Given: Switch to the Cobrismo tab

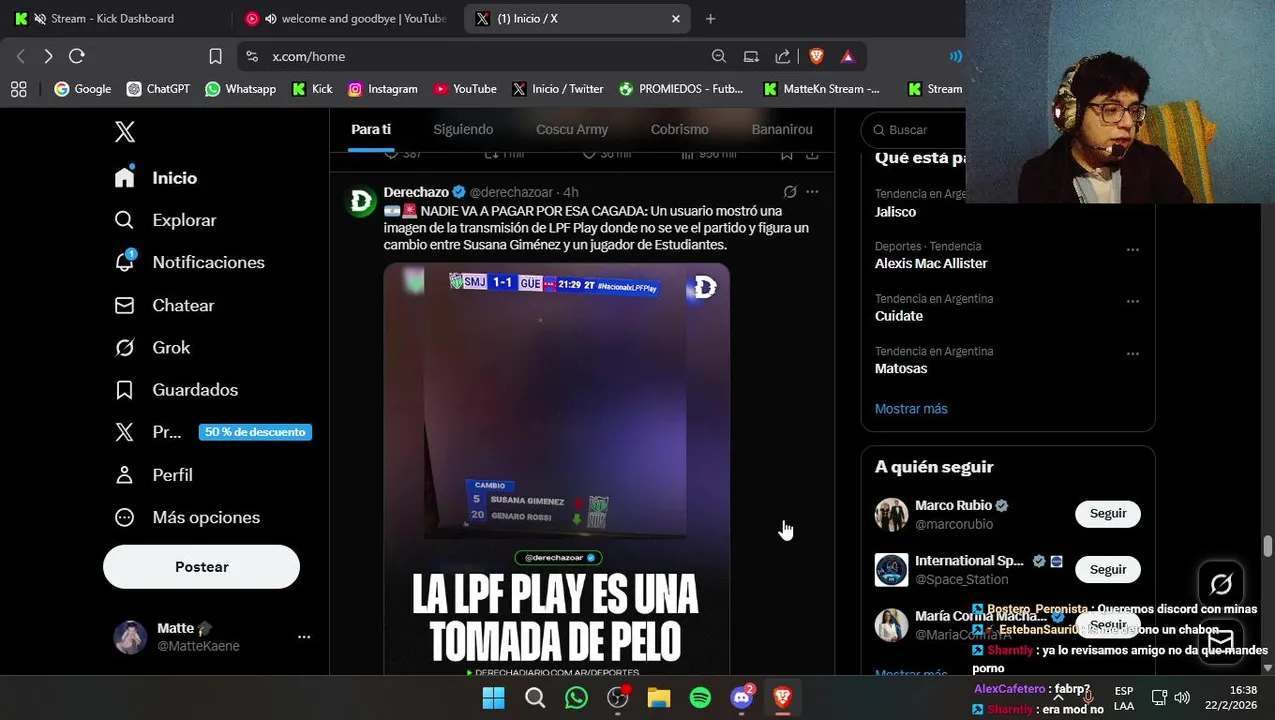Looking at the screenshot, I should pyautogui.click(x=679, y=129).
